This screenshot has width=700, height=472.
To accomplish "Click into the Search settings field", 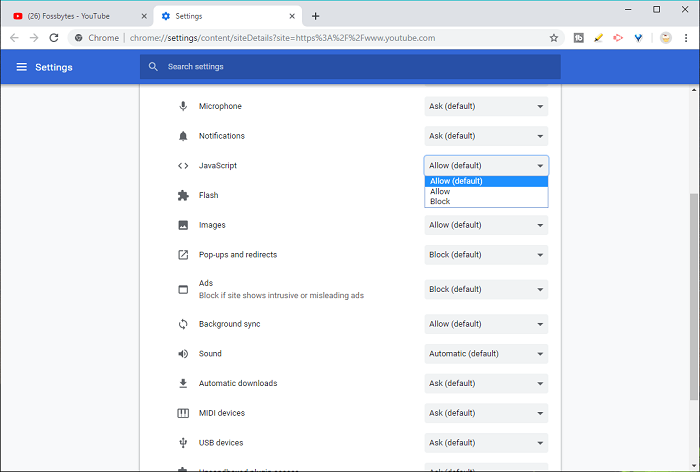I will tap(350, 67).
